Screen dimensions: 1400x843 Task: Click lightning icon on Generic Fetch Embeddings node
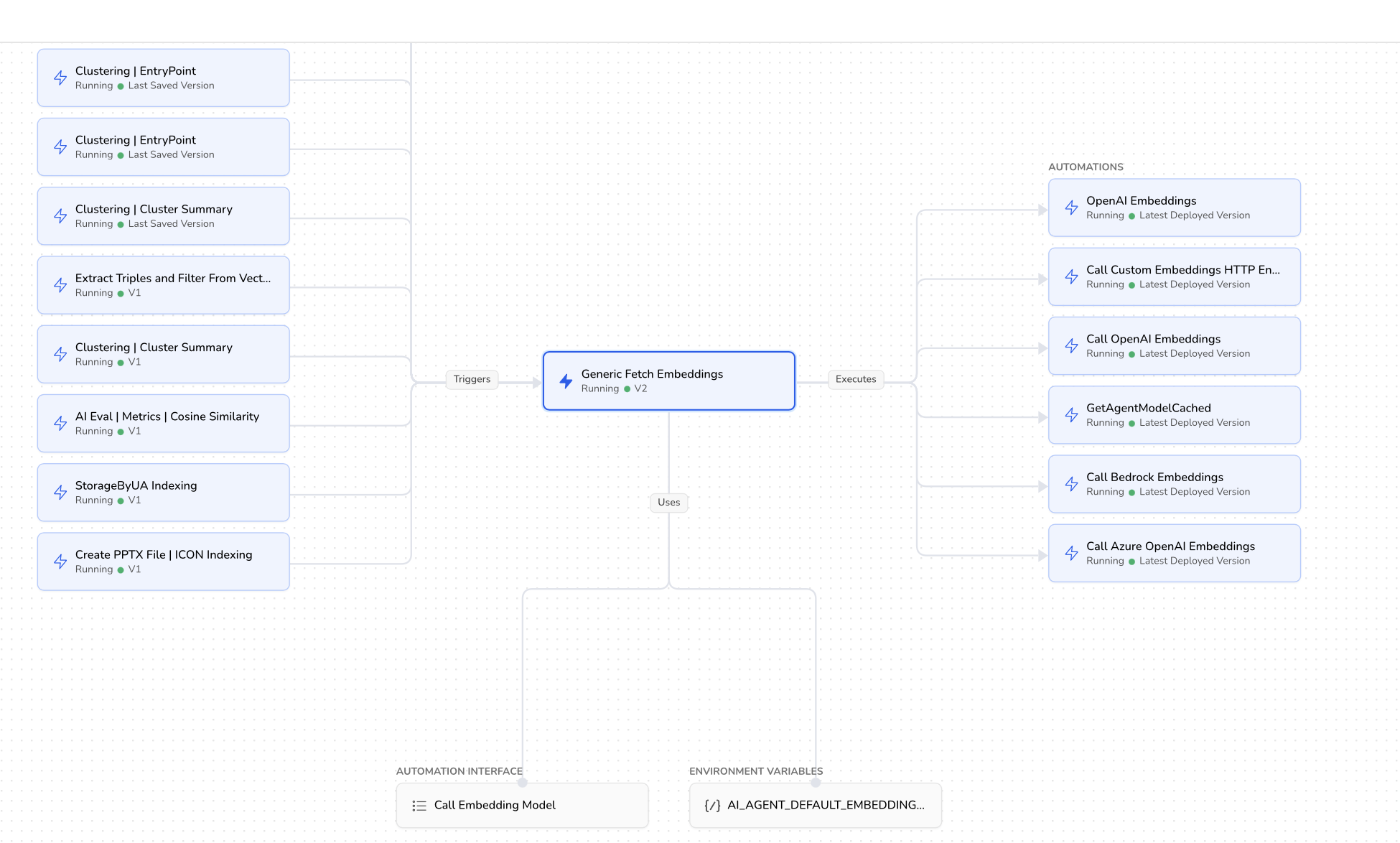566,381
